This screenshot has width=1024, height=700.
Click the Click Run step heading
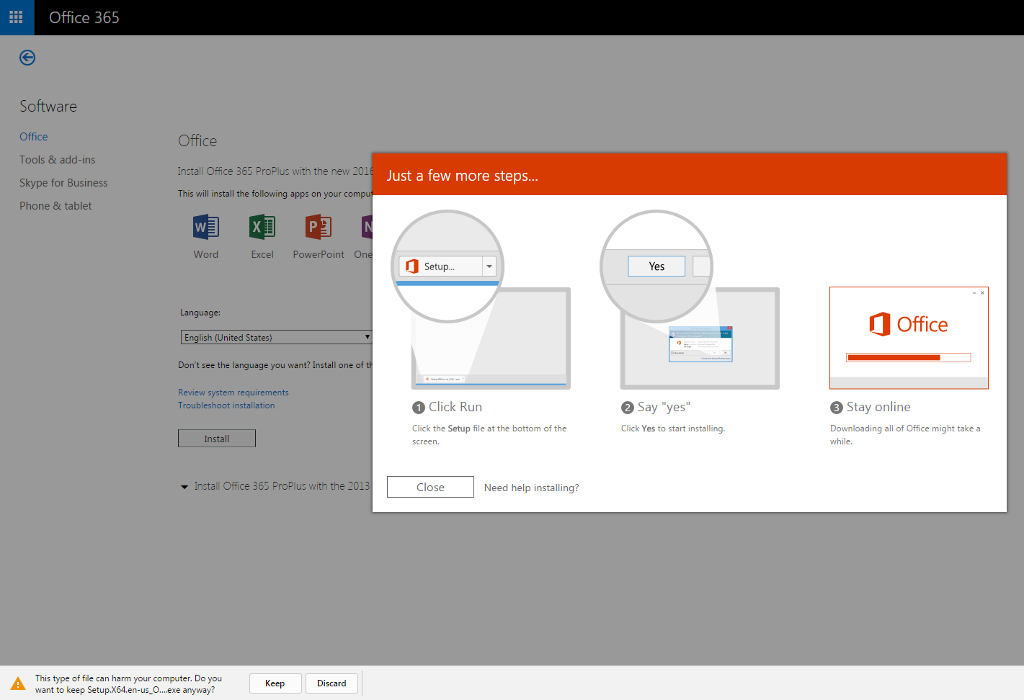point(455,407)
